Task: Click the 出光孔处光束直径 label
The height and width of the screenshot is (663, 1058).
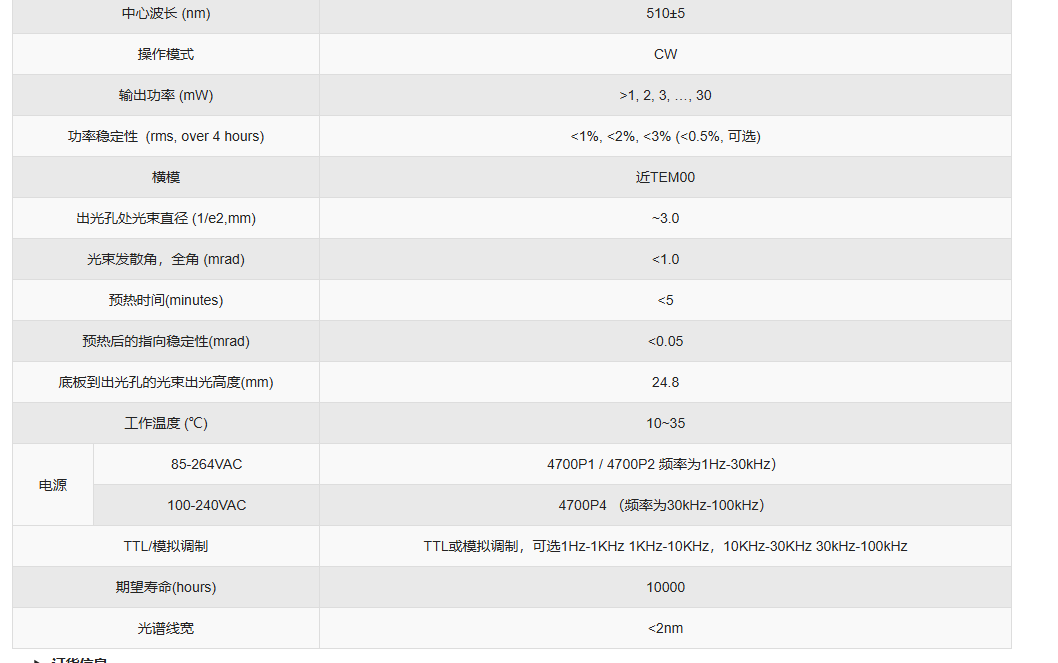Action: tap(166, 218)
